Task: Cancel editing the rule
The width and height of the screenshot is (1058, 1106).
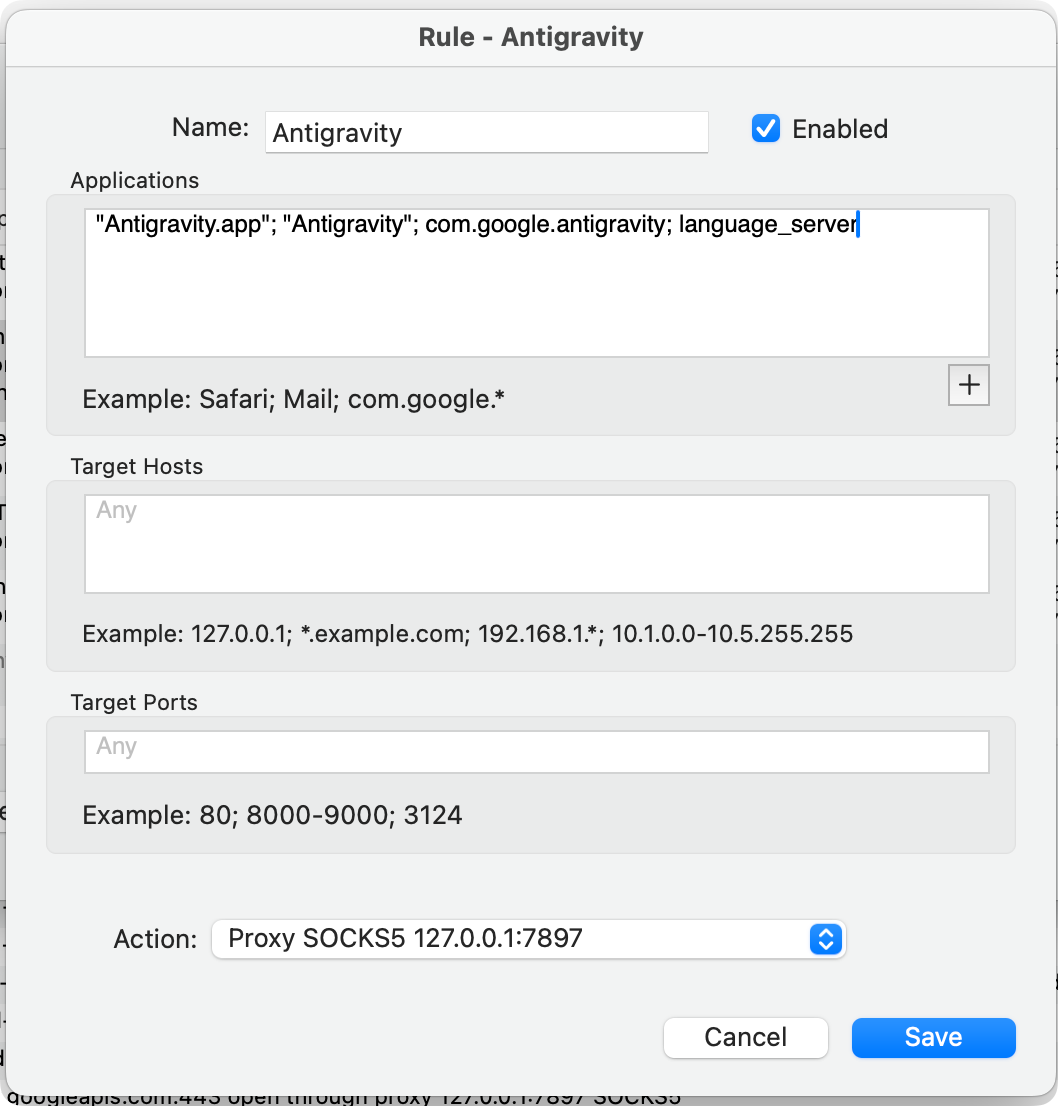Action: pos(746,1038)
